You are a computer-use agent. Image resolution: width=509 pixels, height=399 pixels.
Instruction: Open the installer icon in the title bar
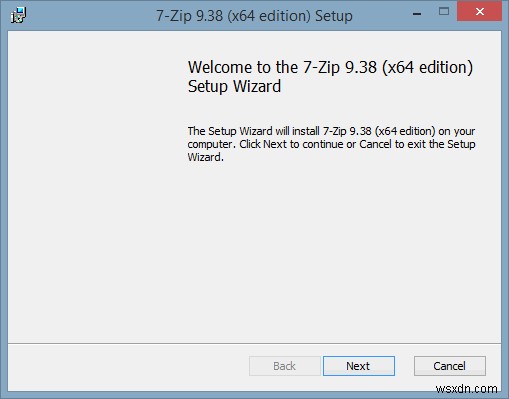[x=18, y=15]
